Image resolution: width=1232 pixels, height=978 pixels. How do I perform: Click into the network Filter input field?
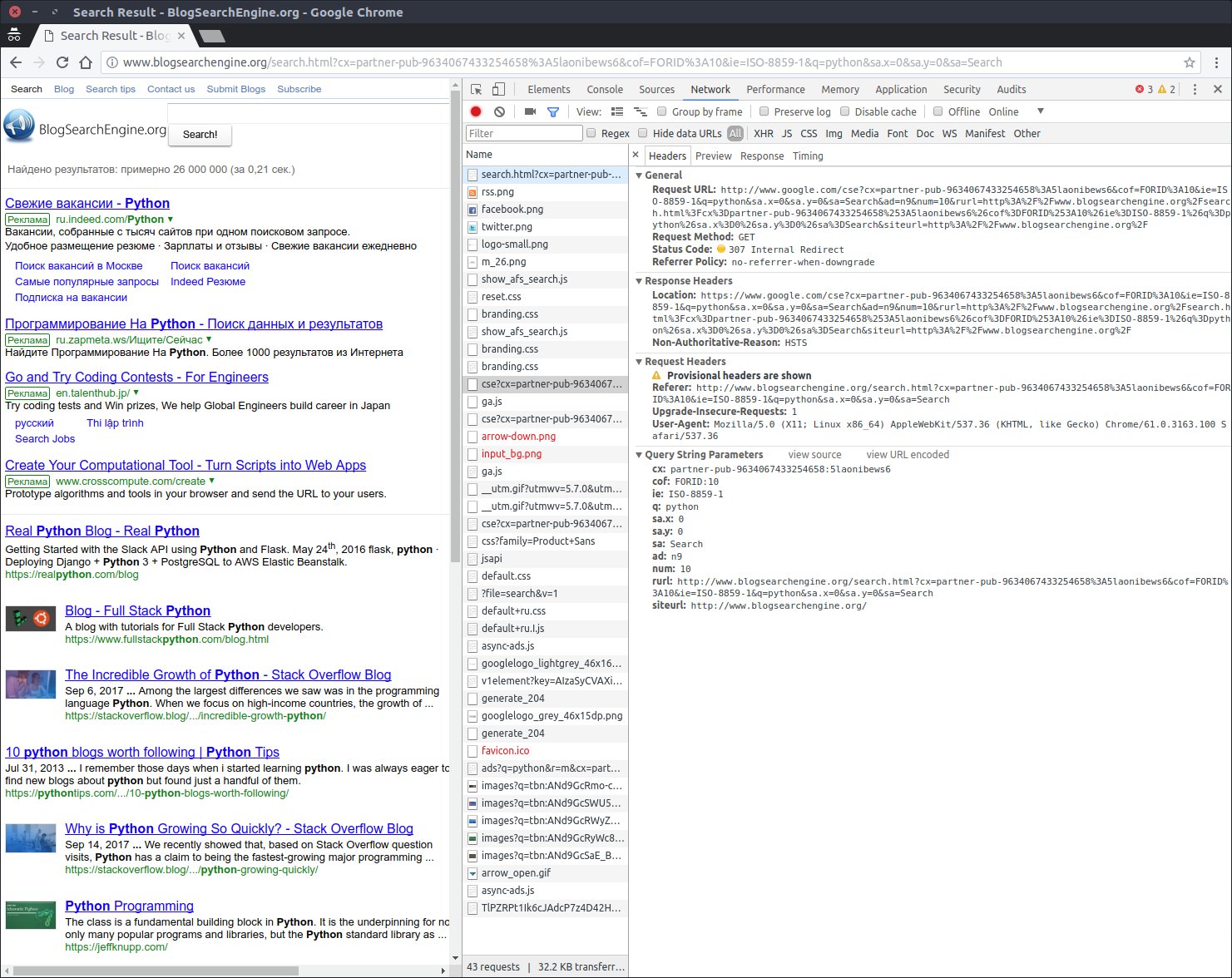point(524,133)
